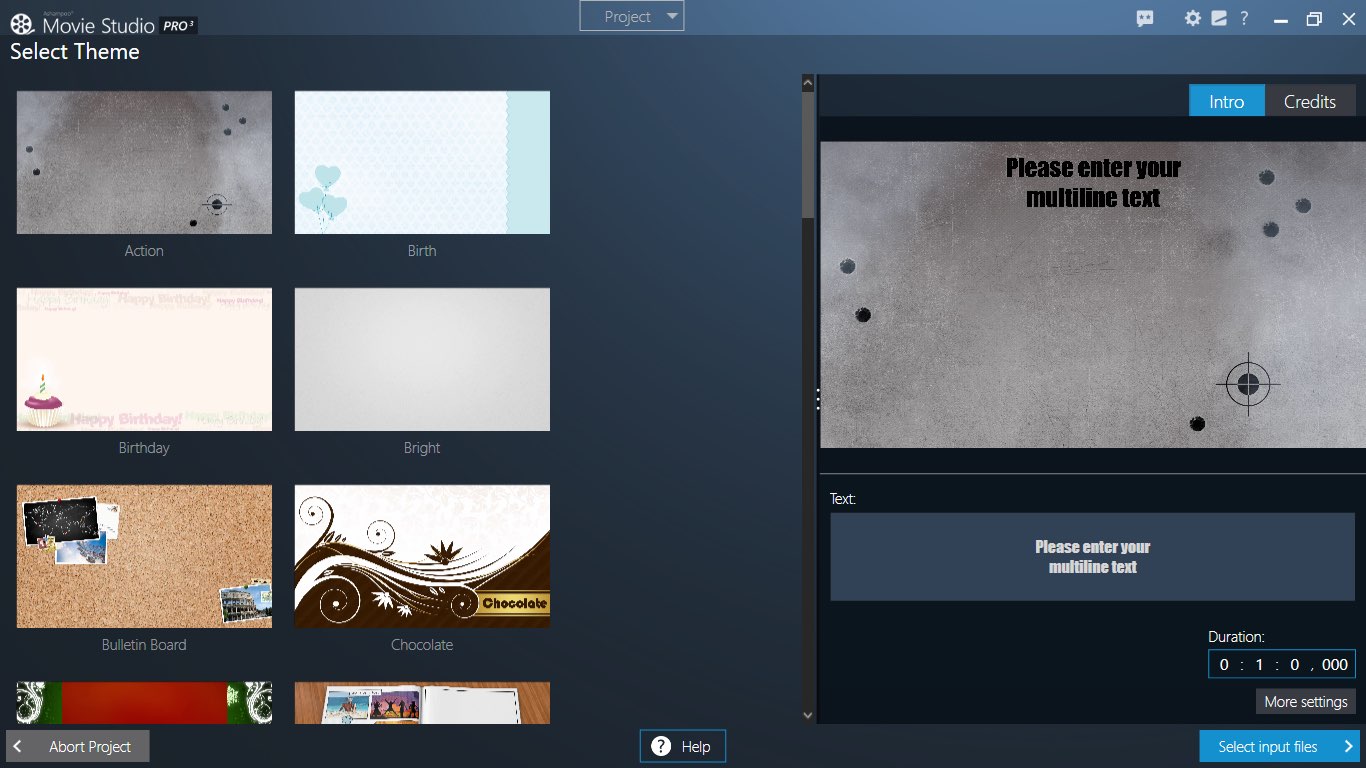Select the Birth theme thumbnail
Image resolution: width=1366 pixels, height=768 pixels.
[x=422, y=163]
